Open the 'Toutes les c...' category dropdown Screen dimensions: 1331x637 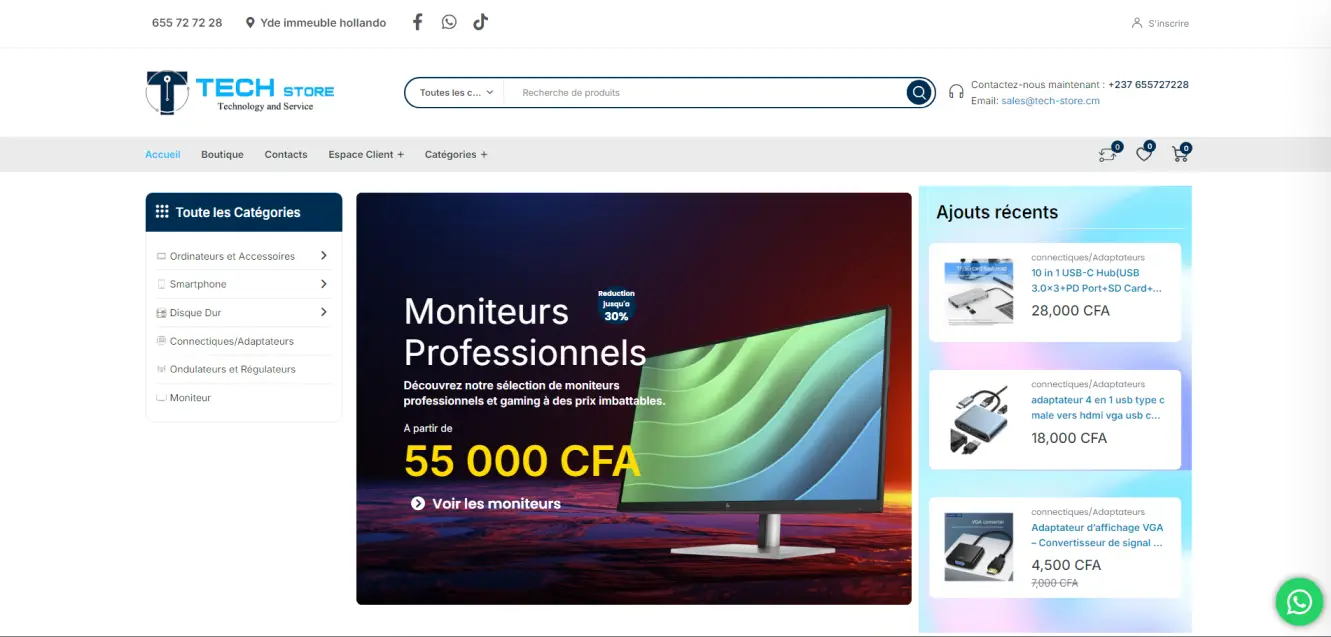(456, 93)
